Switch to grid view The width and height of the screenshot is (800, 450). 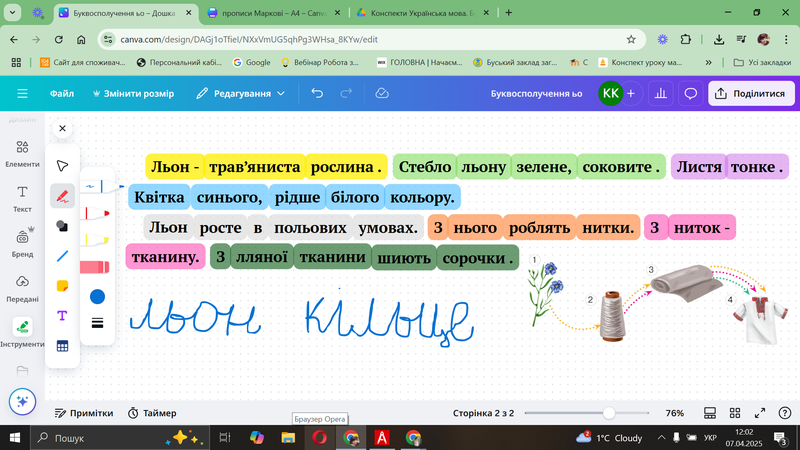pyautogui.click(x=735, y=413)
